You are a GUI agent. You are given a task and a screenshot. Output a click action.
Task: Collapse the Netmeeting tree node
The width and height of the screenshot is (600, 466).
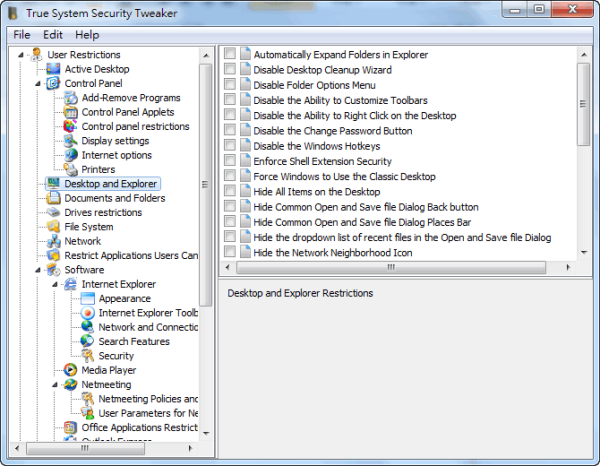tap(55, 385)
